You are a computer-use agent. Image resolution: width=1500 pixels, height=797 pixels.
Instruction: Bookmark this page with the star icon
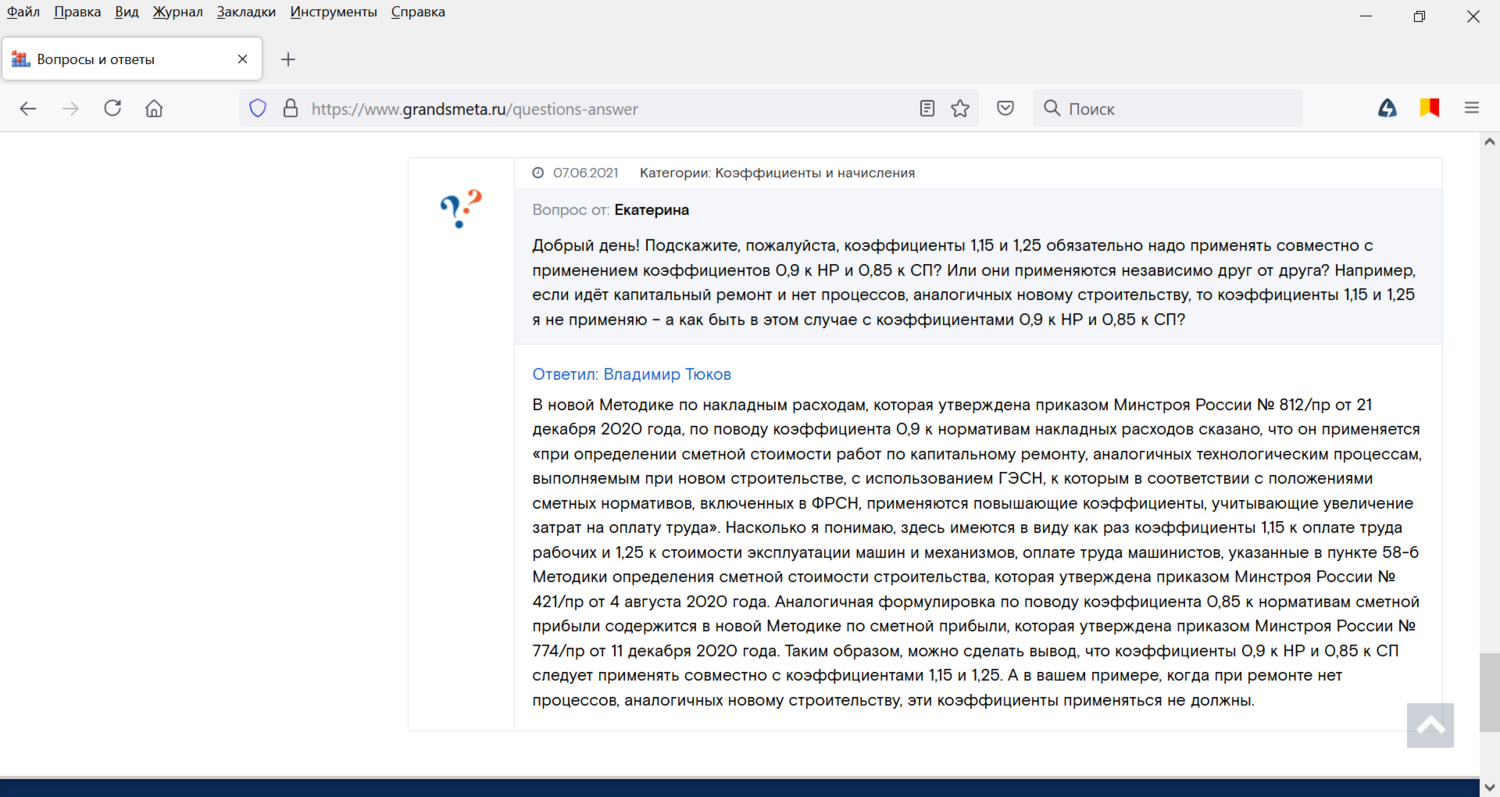960,109
